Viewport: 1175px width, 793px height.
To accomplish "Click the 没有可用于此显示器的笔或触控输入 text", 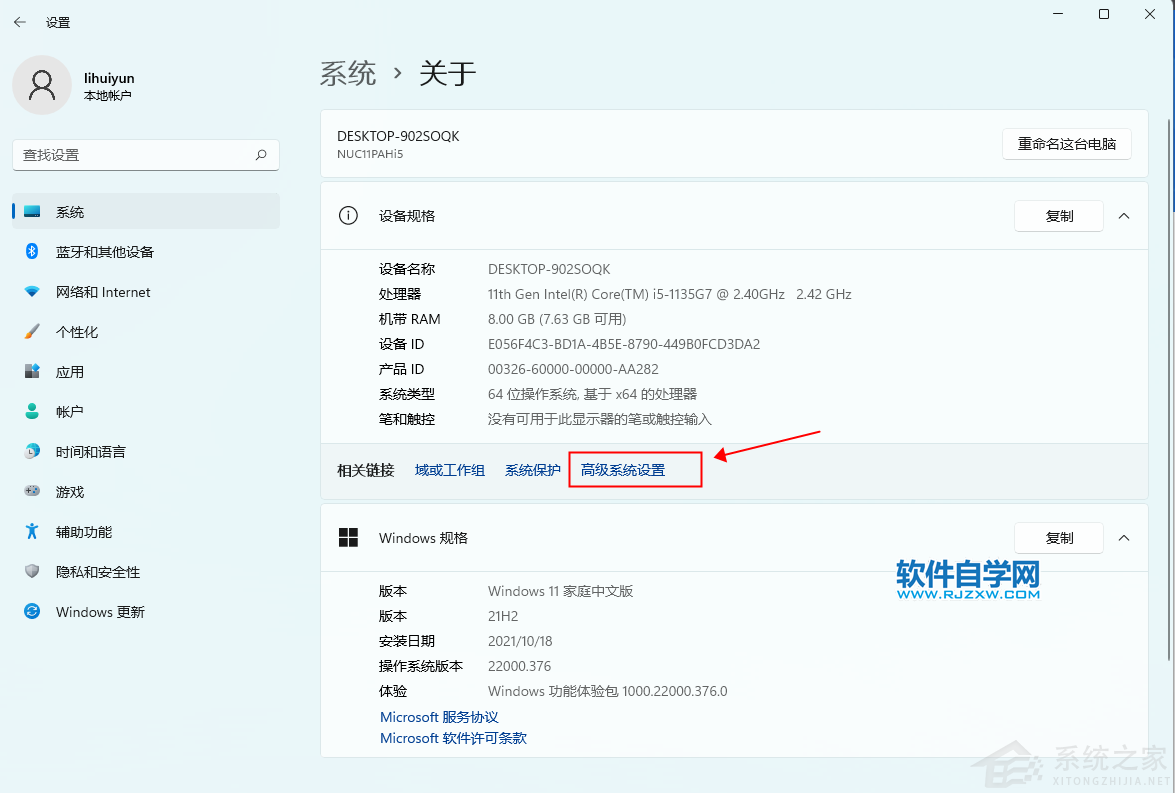I will [599, 419].
